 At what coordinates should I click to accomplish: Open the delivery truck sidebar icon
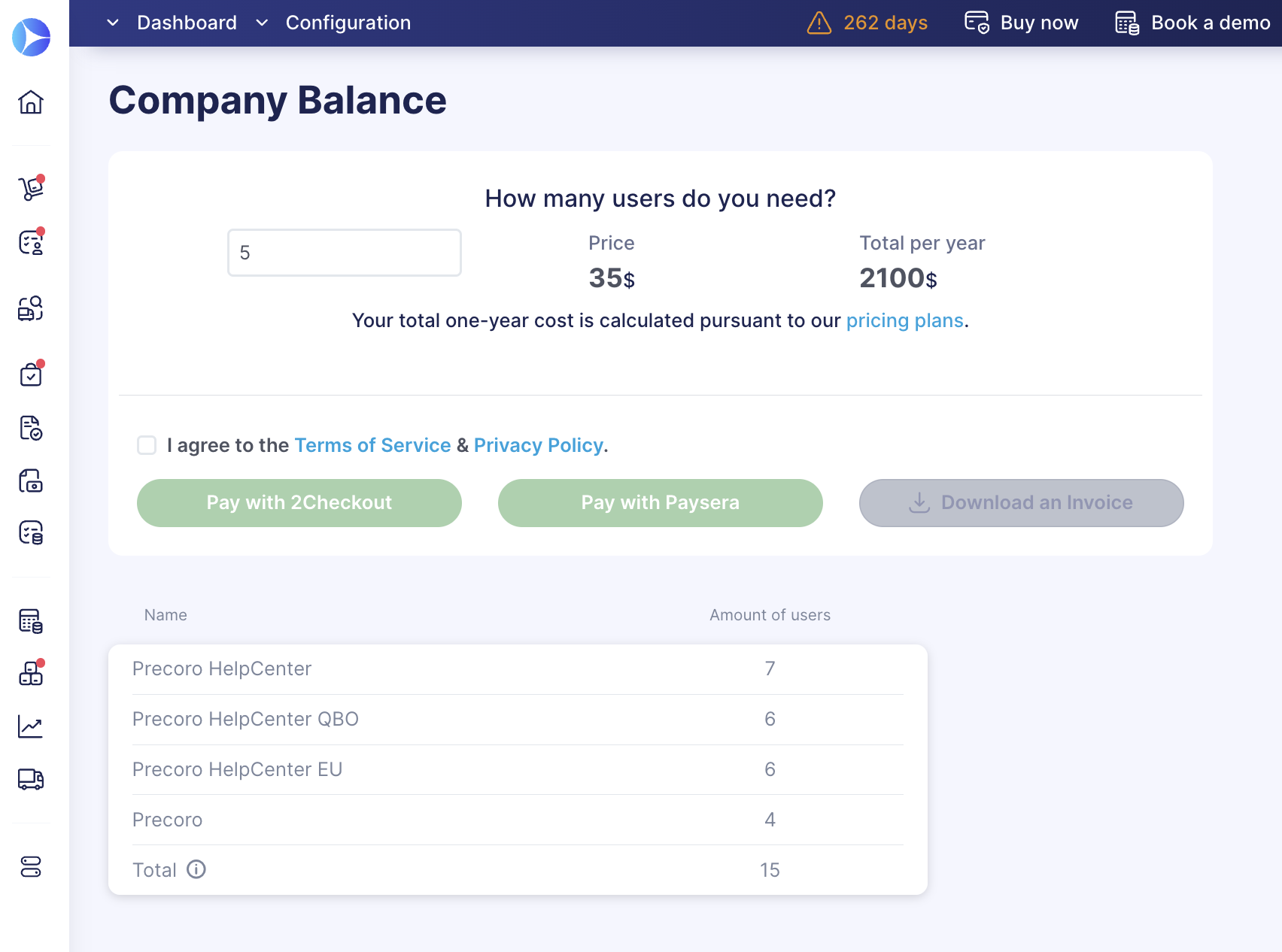[31, 779]
